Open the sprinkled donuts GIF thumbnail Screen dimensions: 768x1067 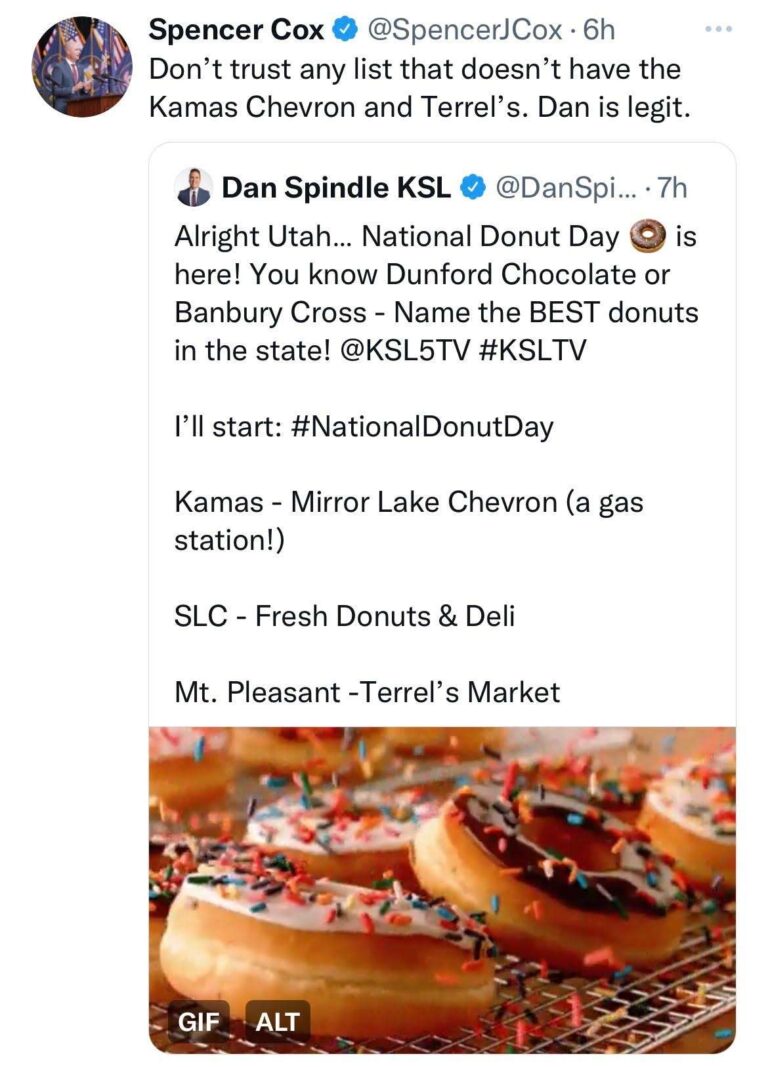pos(442,890)
